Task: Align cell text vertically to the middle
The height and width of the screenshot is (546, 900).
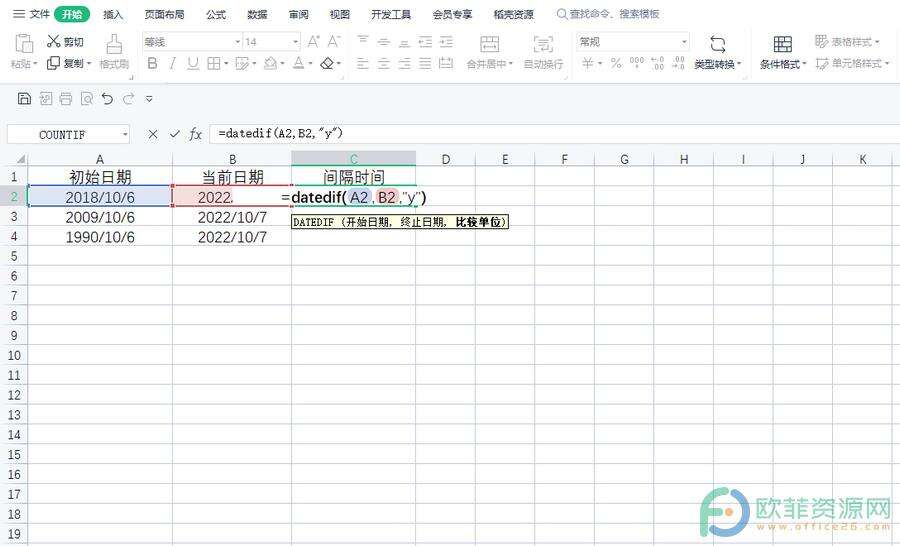Action: [x=383, y=41]
